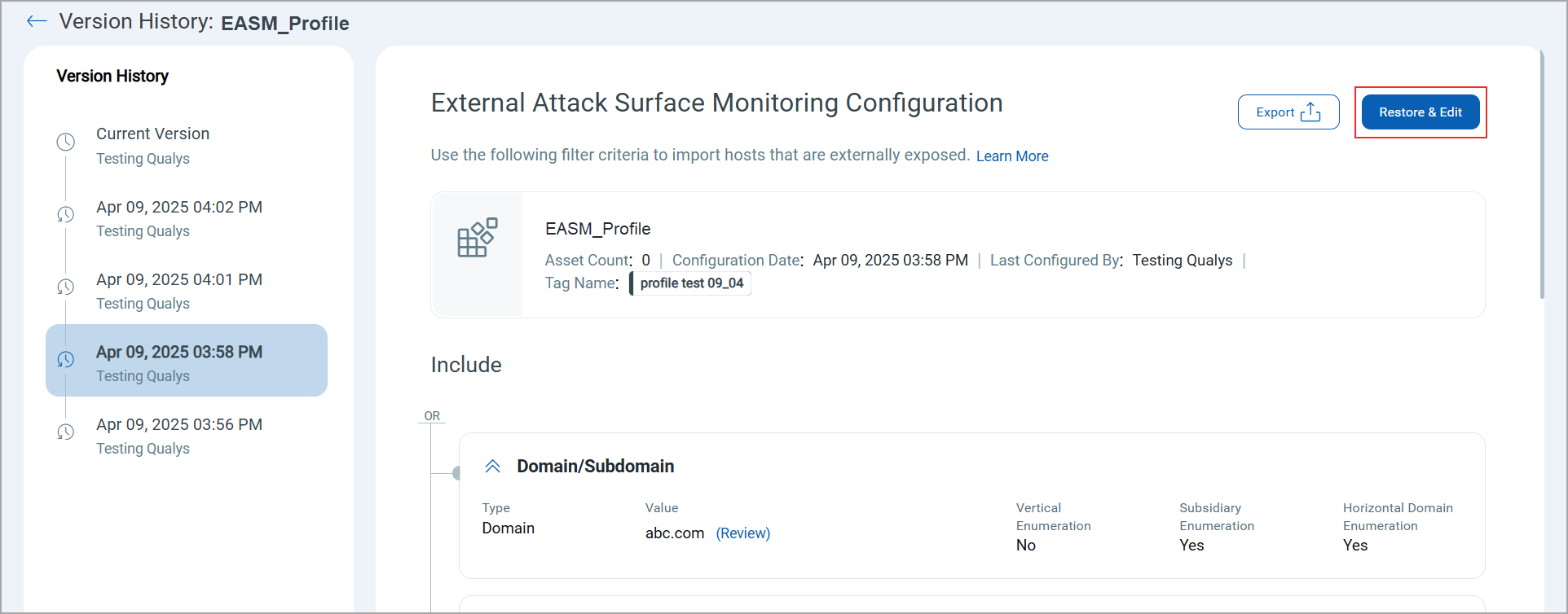Click history icon for 03:58 PM version

click(66, 359)
